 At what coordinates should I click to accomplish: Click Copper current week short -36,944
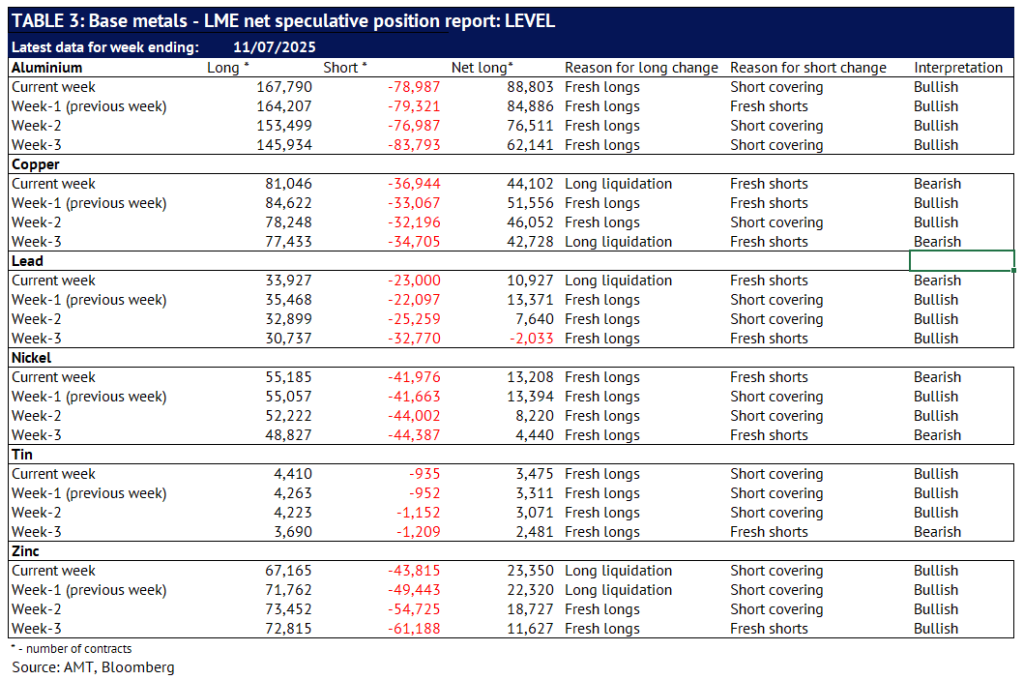click(414, 184)
